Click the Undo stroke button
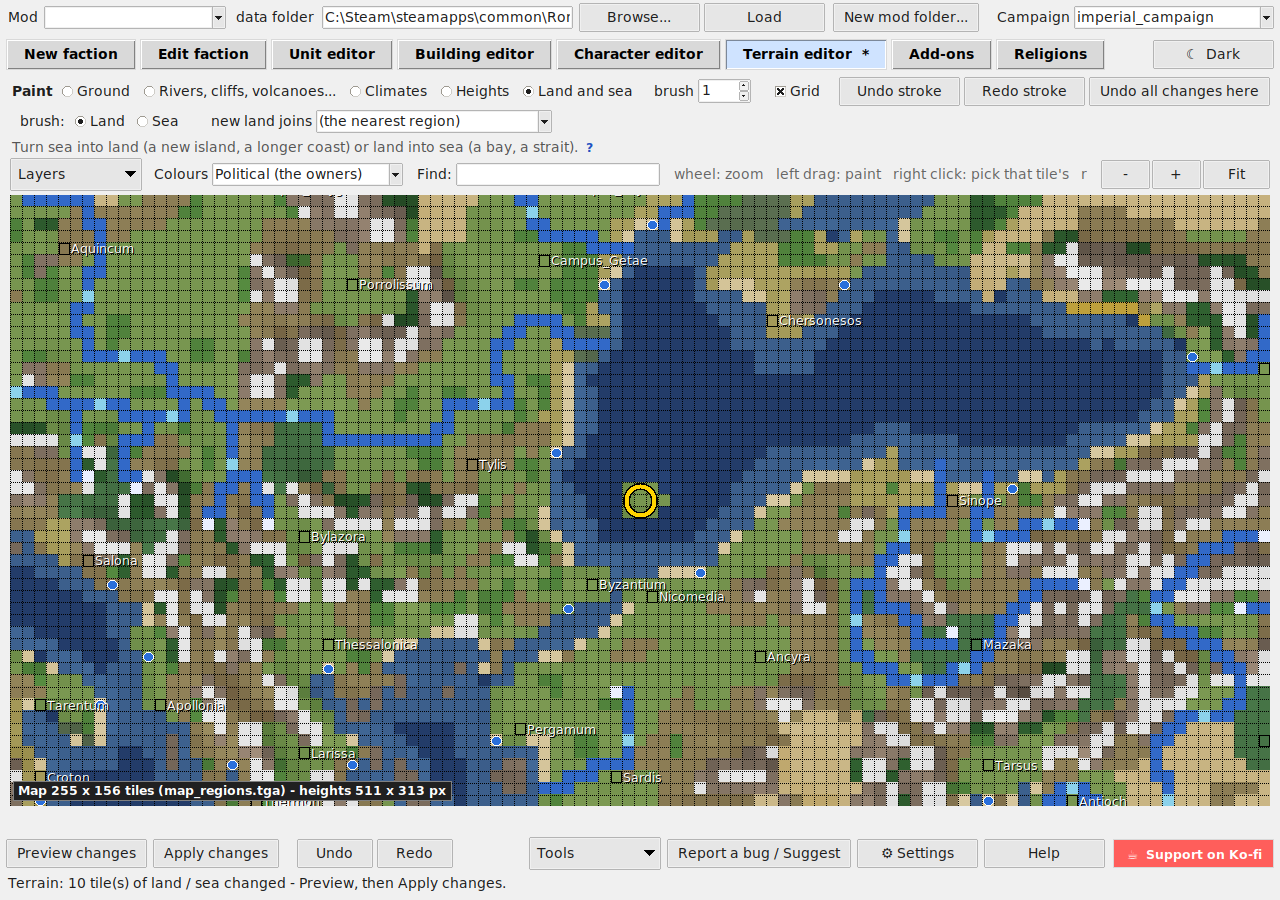The width and height of the screenshot is (1280, 900). click(899, 91)
